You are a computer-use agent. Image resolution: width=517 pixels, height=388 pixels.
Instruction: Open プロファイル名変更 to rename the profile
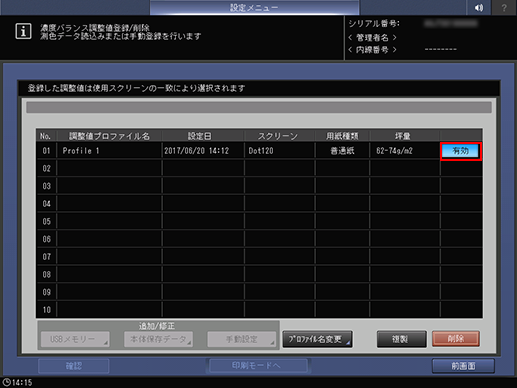[x=317, y=339]
